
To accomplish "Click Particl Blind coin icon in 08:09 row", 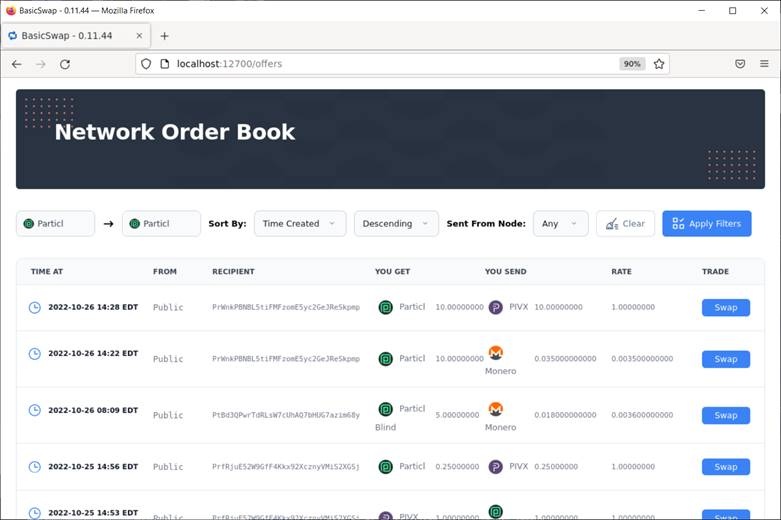I will (386, 409).
